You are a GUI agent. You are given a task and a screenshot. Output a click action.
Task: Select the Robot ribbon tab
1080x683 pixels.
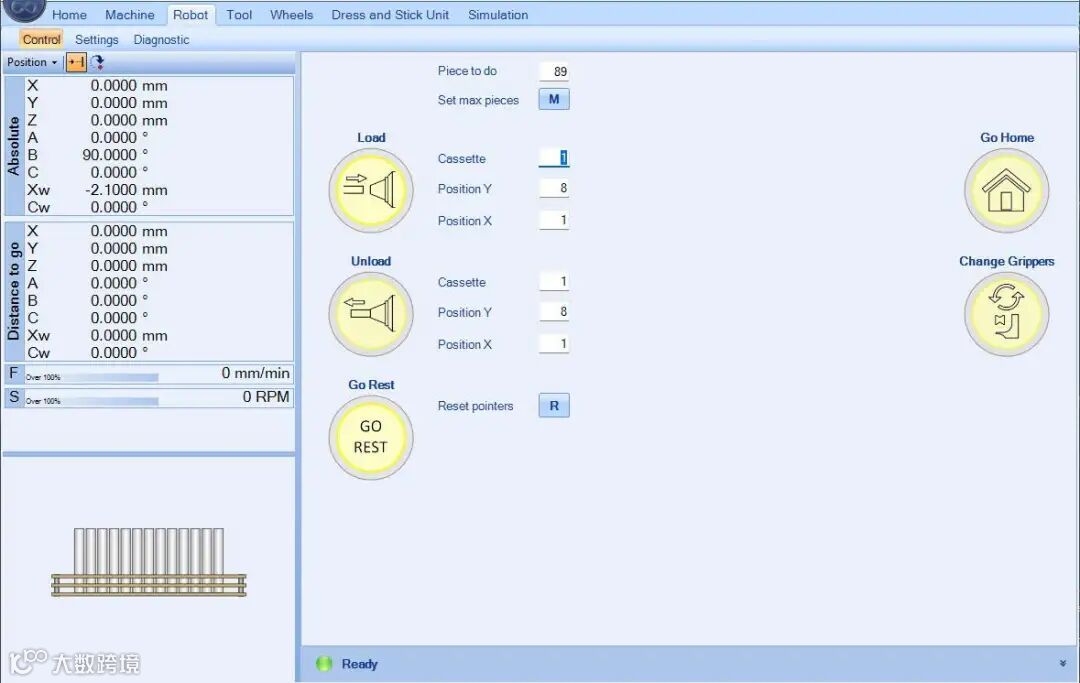click(x=190, y=14)
